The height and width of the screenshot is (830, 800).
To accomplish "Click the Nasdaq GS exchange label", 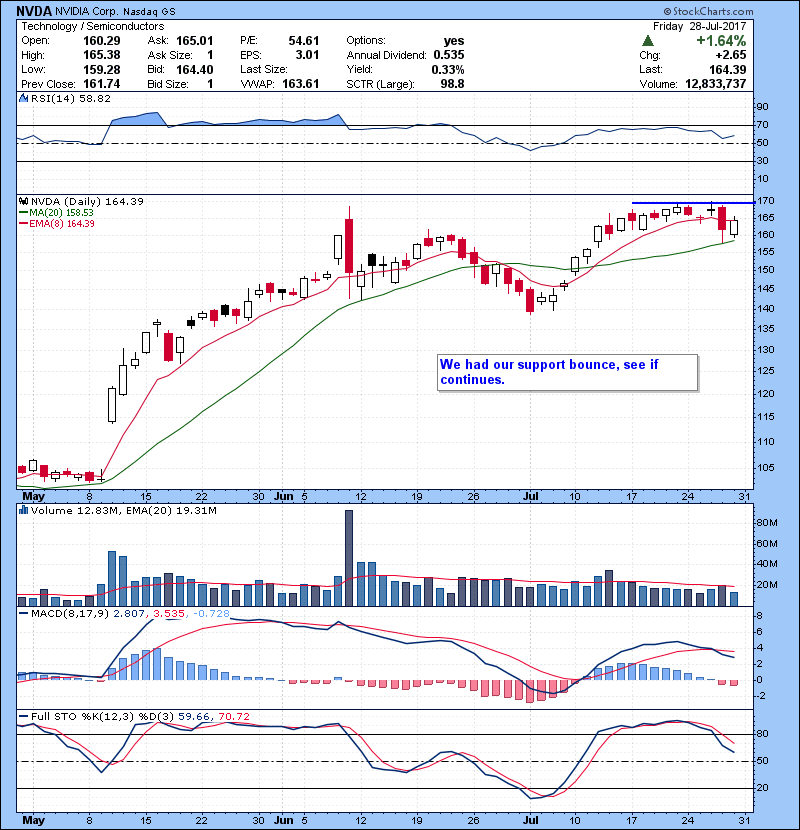I will pyautogui.click(x=149, y=12).
